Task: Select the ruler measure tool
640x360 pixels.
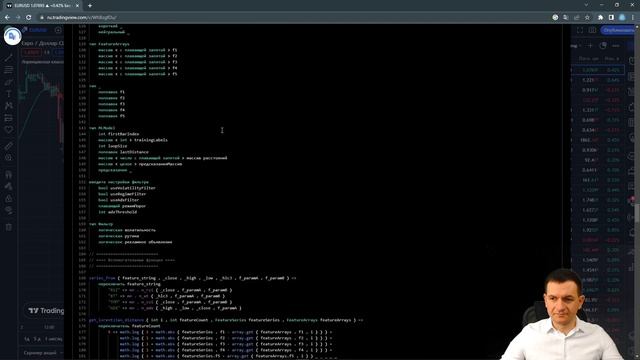Action: coord(9,146)
